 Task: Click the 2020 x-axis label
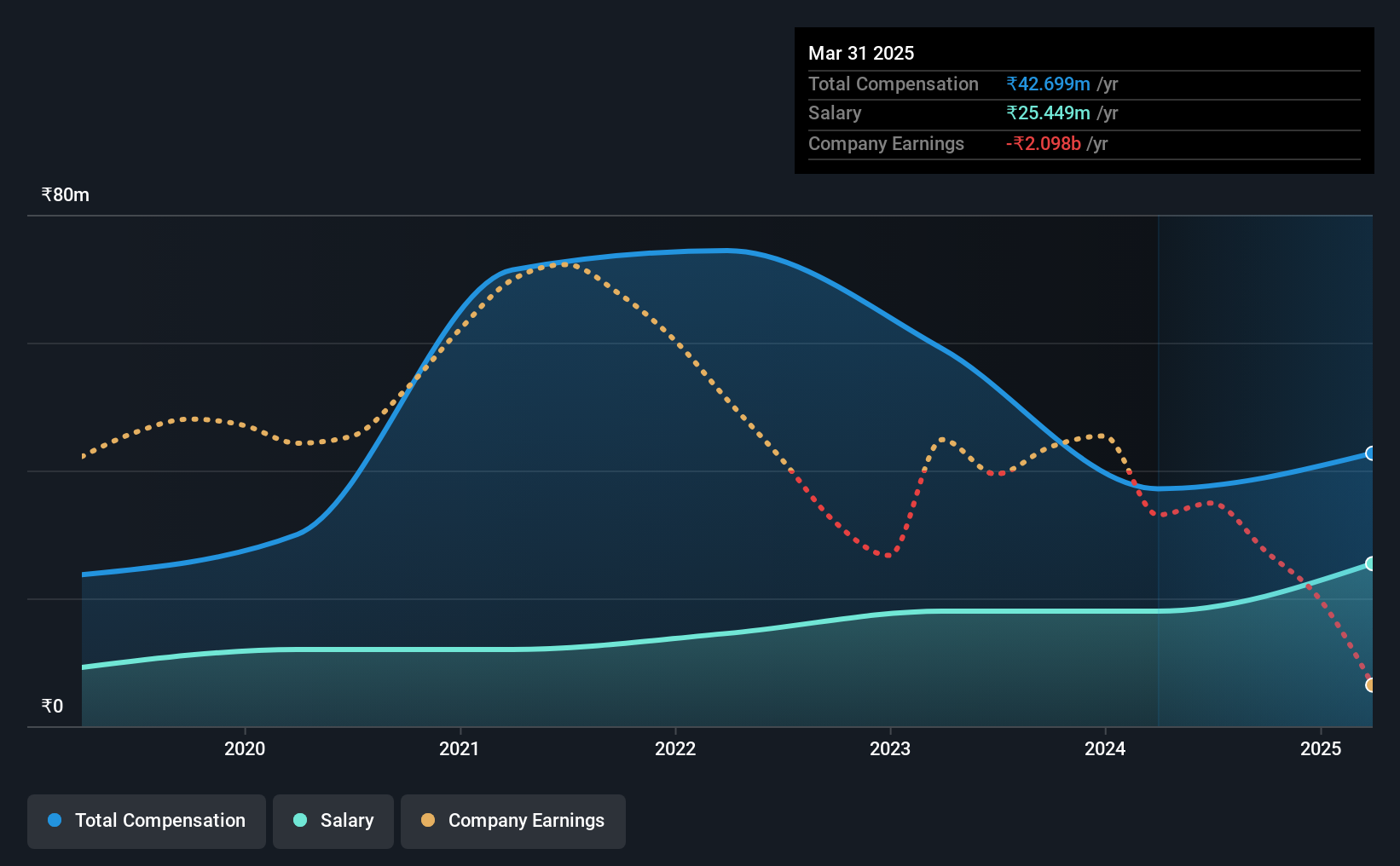(x=245, y=748)
